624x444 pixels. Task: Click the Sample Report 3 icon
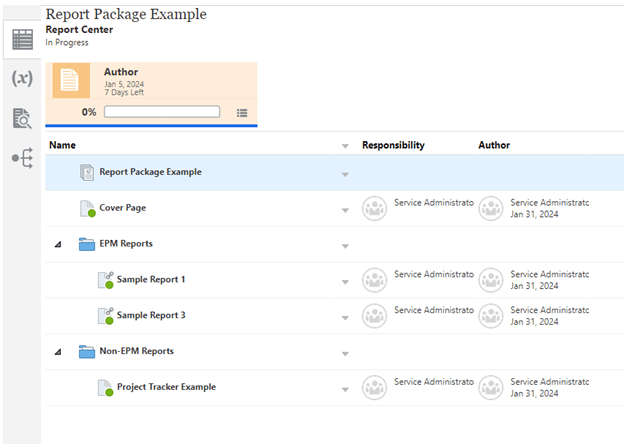point(105,316)
